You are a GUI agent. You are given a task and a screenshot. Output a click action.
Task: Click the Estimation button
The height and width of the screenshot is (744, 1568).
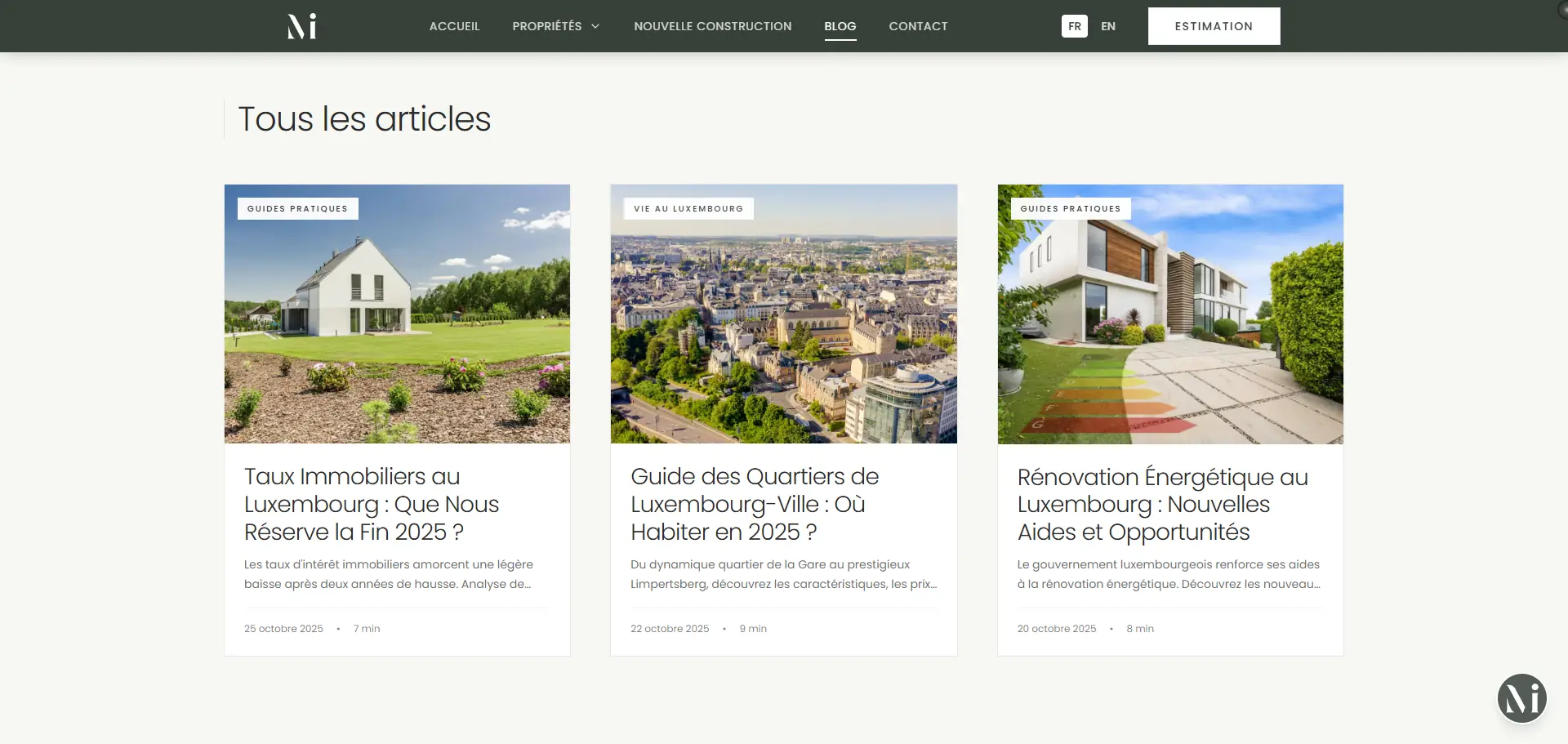1214,26
